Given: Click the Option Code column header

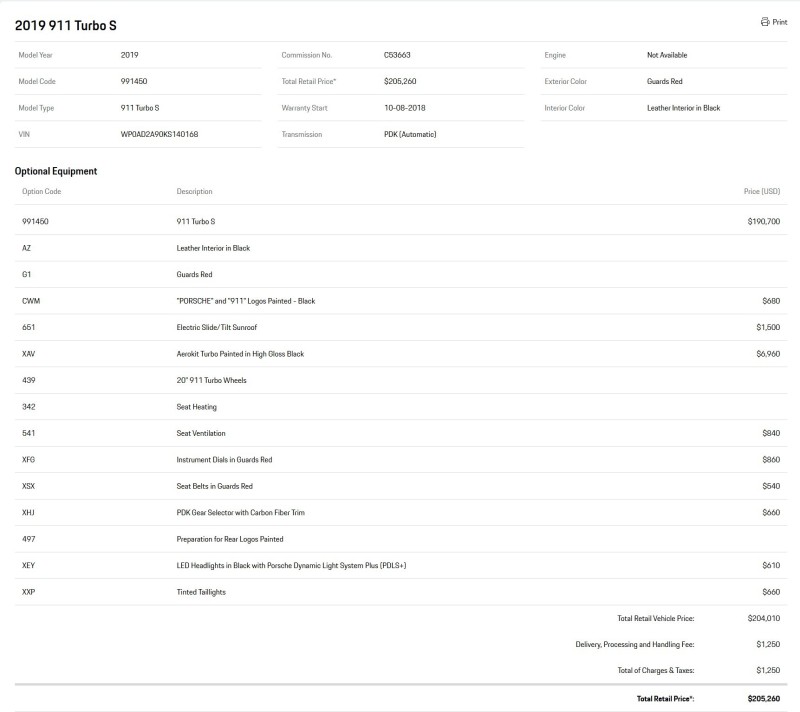Looking at the screenshot, I should 41,191.
